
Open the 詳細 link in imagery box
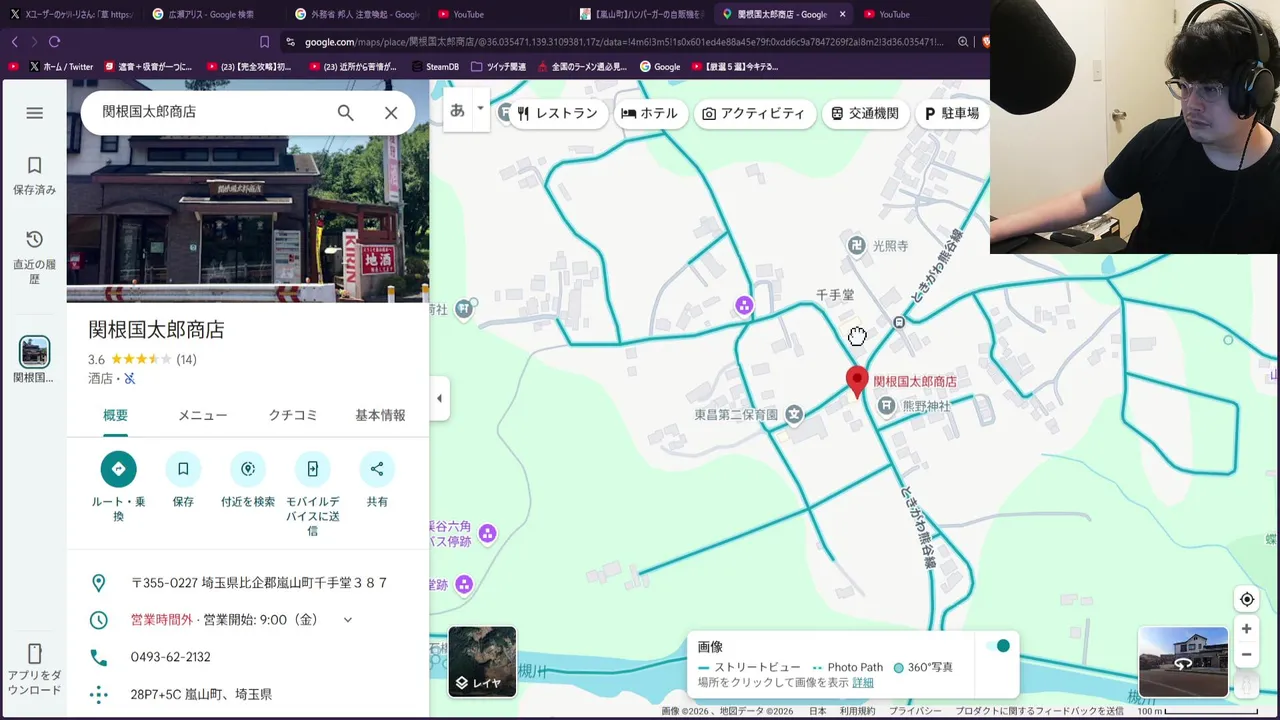click(862, 683)
